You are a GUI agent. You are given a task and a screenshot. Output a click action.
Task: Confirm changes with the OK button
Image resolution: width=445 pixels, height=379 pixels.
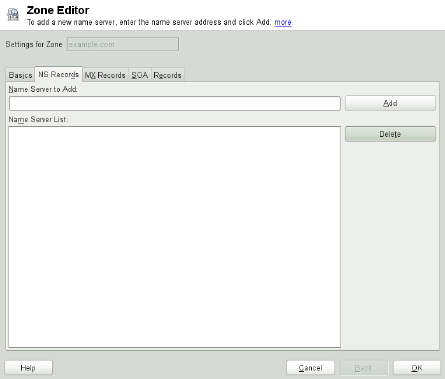(417, 368)
